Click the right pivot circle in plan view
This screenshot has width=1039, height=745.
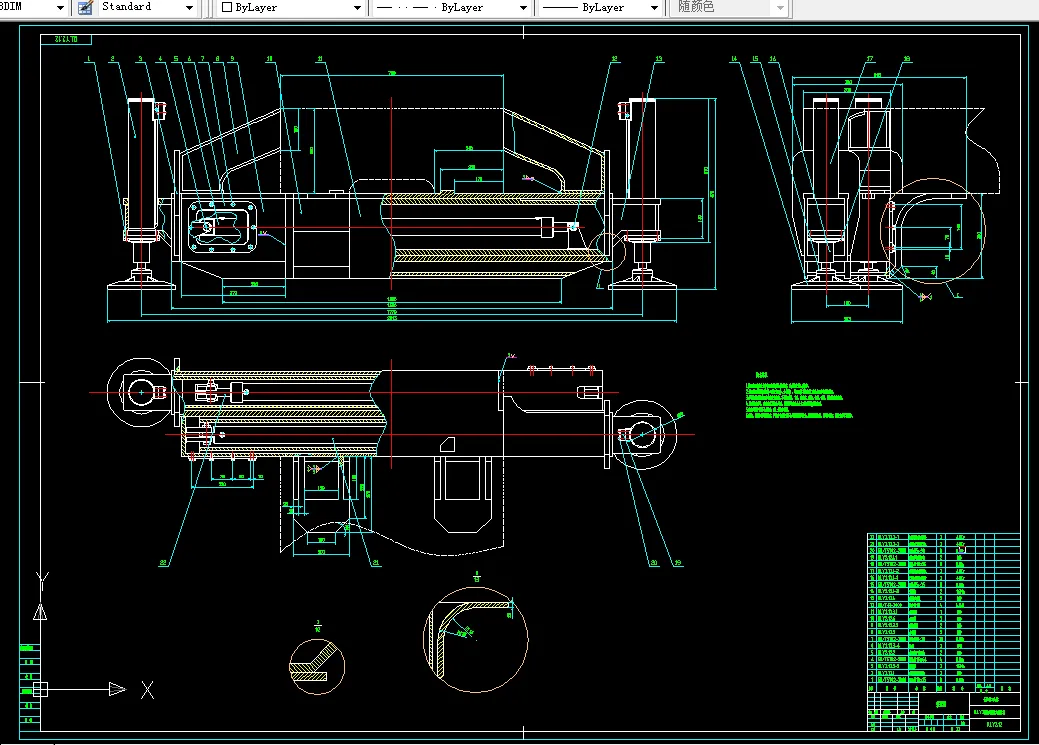(643, 434)
